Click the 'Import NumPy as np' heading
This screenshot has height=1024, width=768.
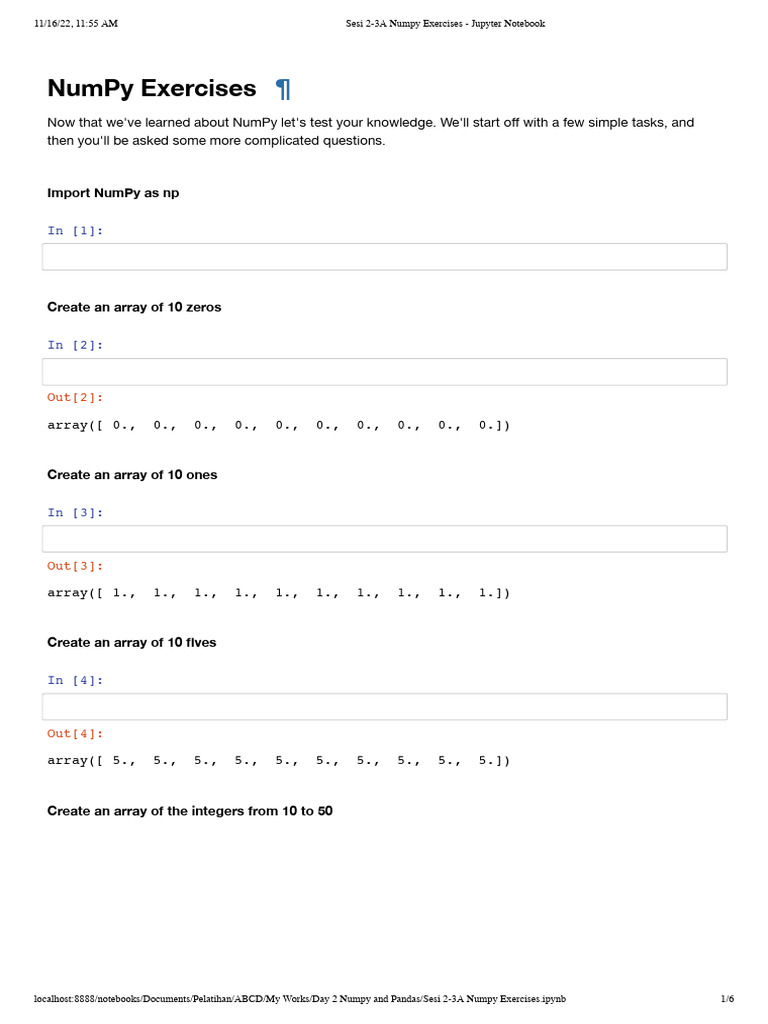tap(113, 192)
